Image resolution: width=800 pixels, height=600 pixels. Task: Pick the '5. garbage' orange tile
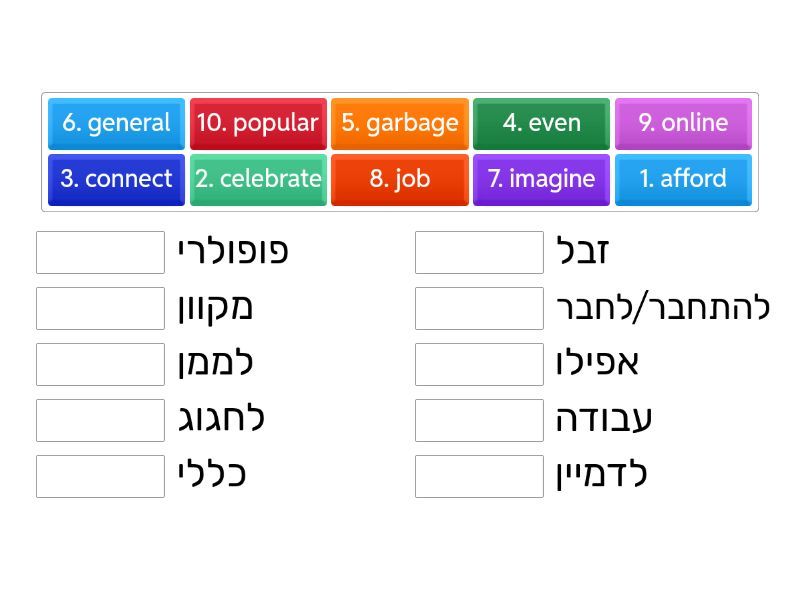pyautogui.click(x=400, y=123)
